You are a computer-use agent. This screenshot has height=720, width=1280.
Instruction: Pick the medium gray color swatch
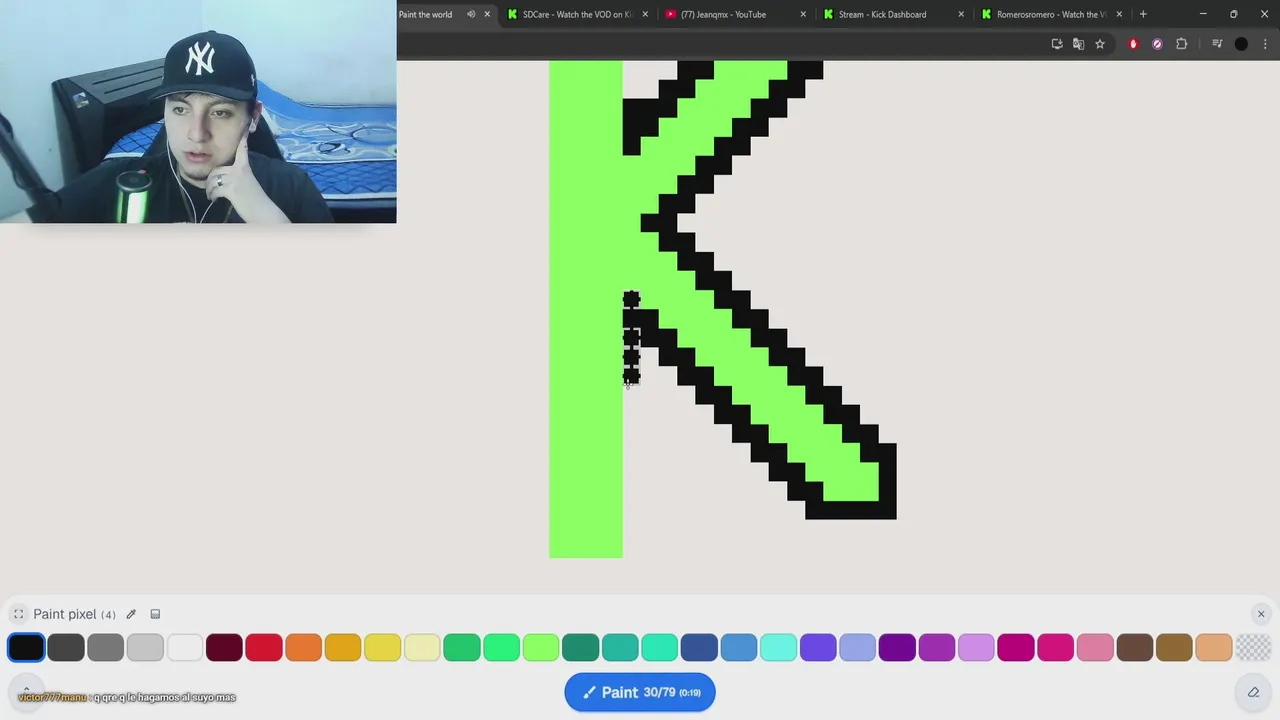105,647
